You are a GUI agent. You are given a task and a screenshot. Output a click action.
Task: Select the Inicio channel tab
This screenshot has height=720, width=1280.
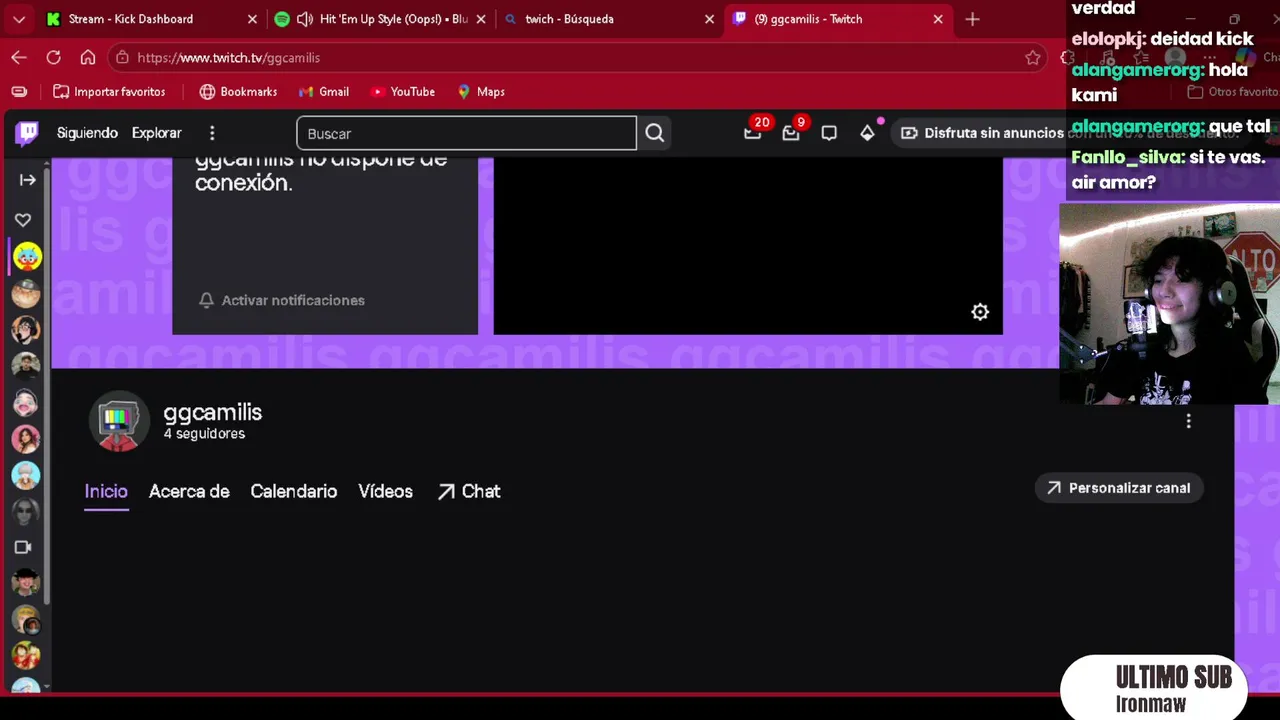[x=106, y=491]
